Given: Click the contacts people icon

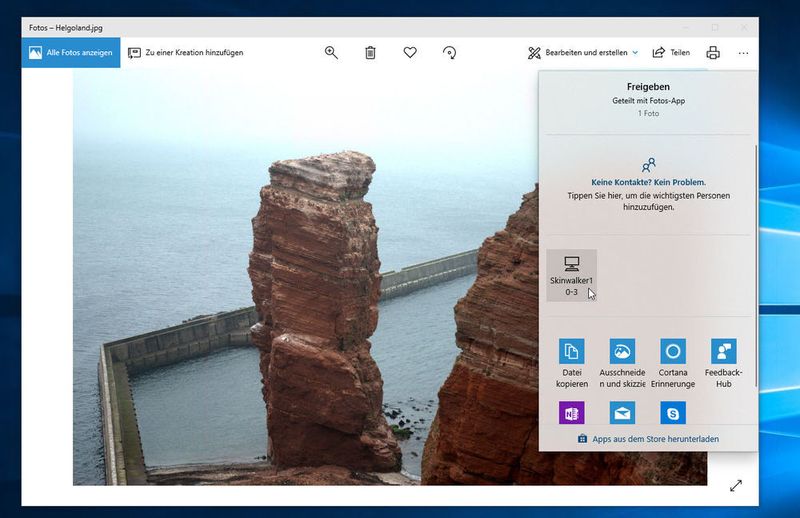Looking at the screenshot, I should click(x=648, y=165).
